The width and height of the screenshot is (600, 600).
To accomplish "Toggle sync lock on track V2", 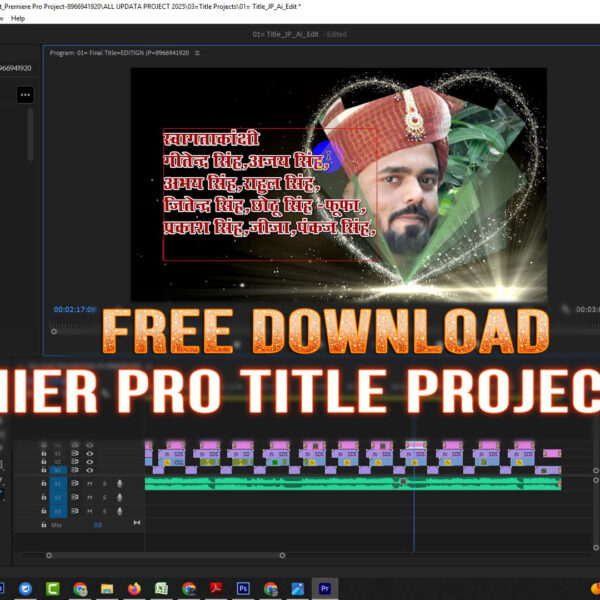I will 75,462.
